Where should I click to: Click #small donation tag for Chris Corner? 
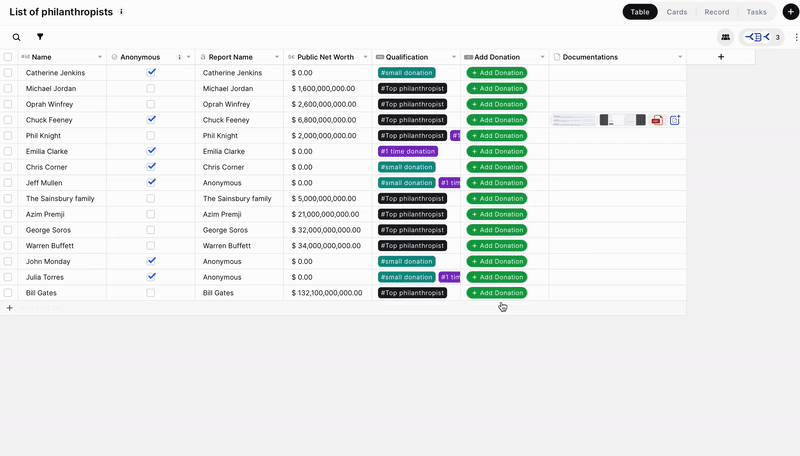[407, 167]
